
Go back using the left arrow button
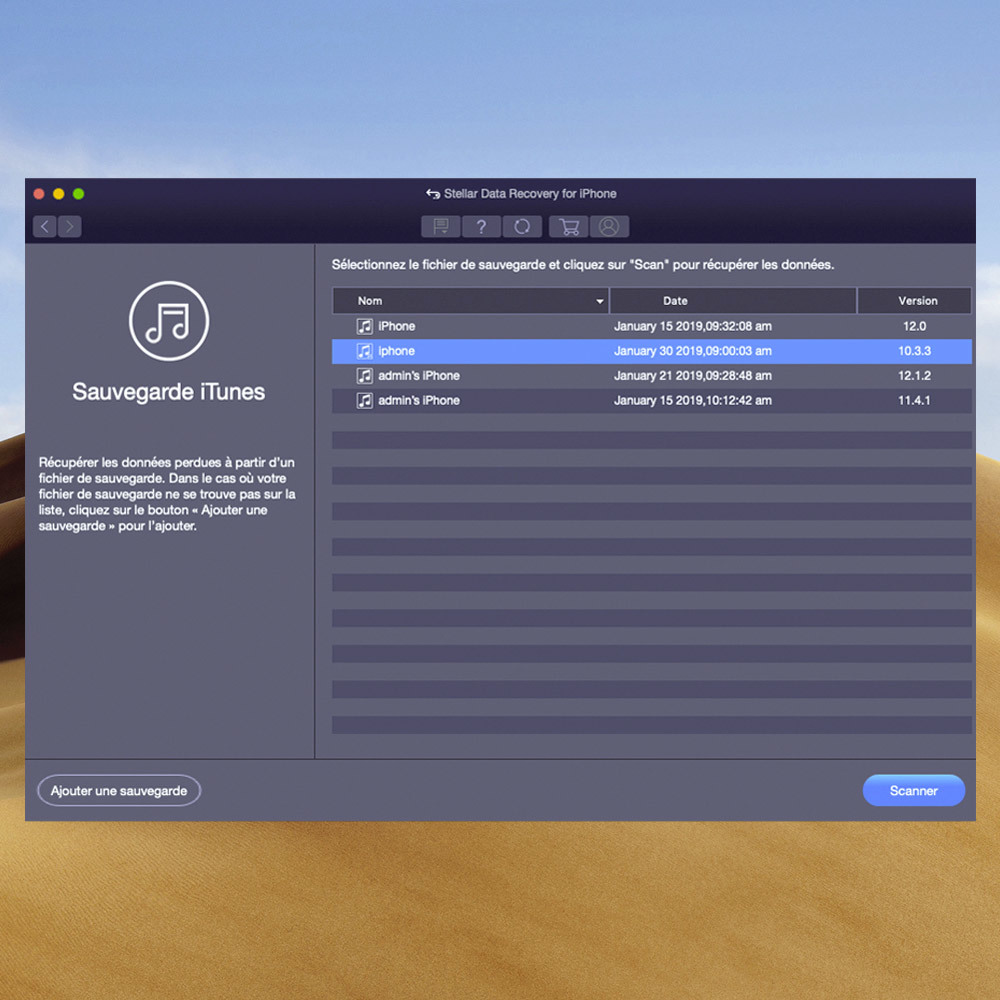click(45, 226)
